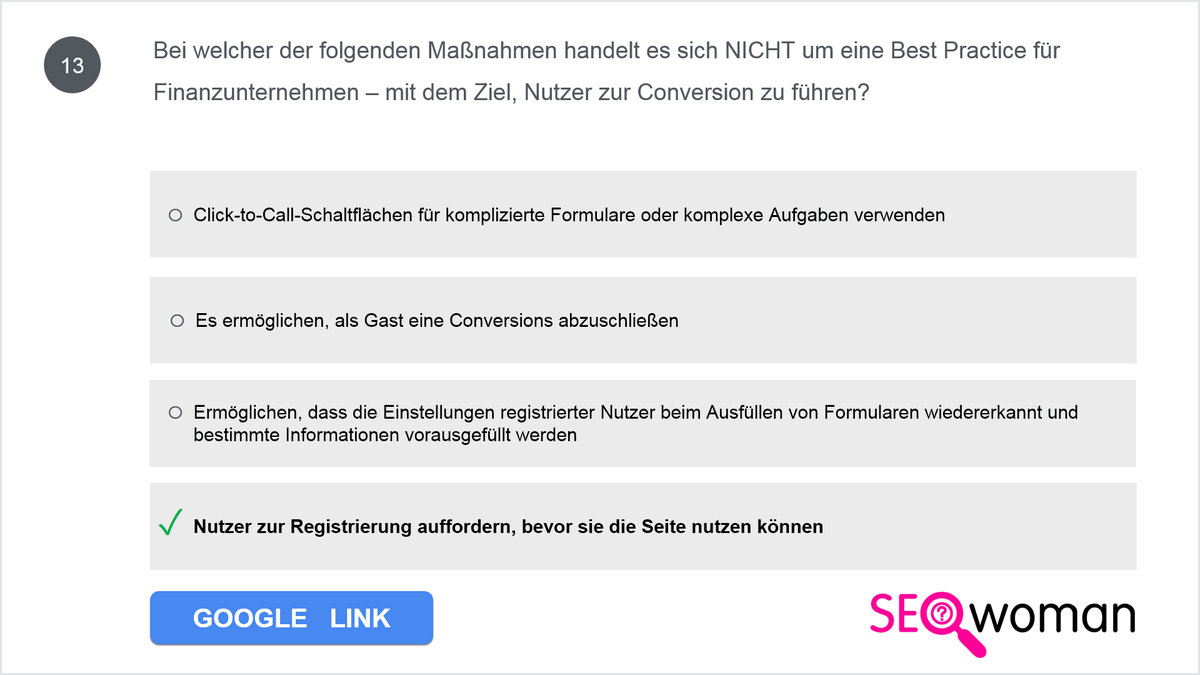This screenshot has width=1200, height=675.
Task: Select the answer about Click-to-Call-Schaltflächen text
Action: point(569,215)
